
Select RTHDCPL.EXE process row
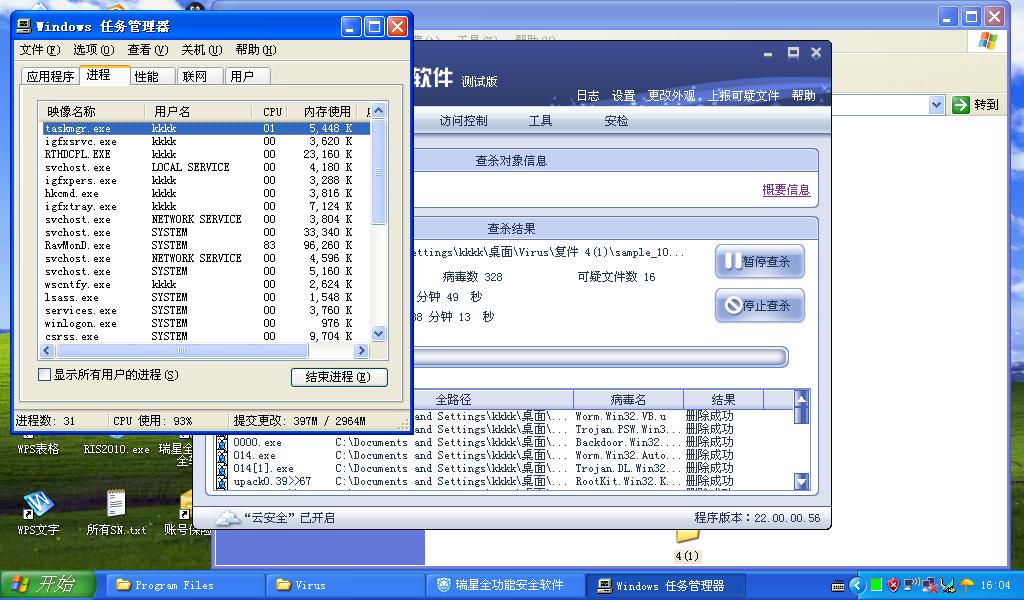point(206,154)
